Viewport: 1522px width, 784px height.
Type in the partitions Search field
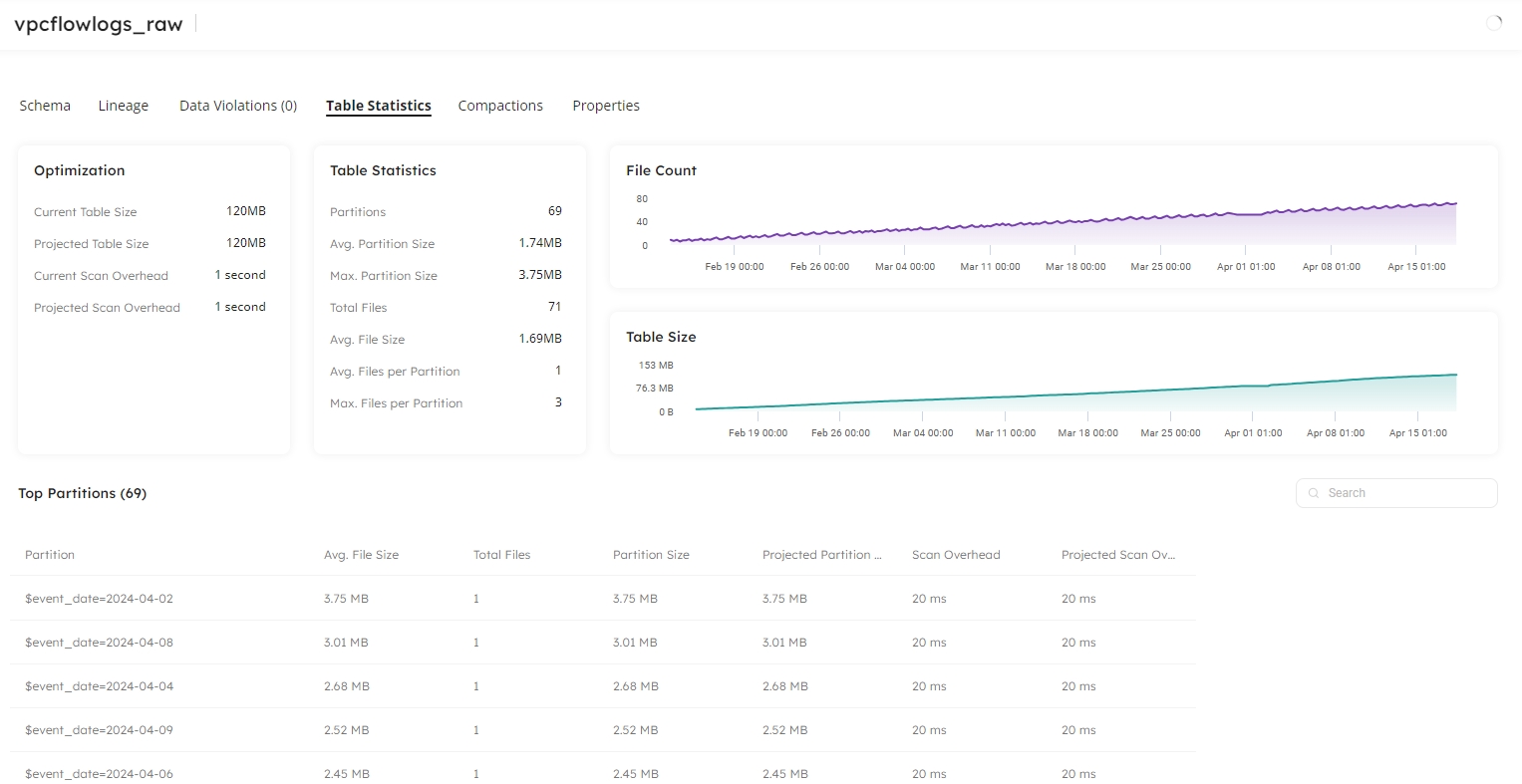coord(1405,493)
